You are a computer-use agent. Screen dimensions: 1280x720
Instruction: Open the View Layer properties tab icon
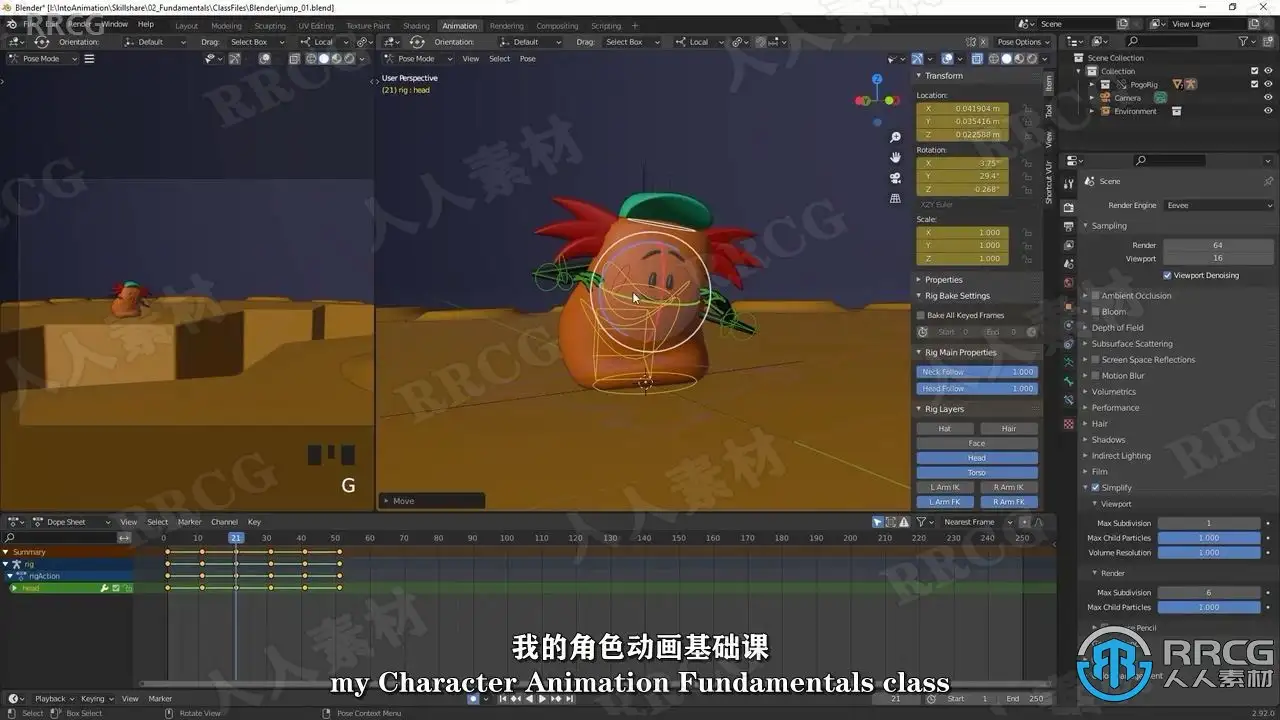tap(1068, 245)
